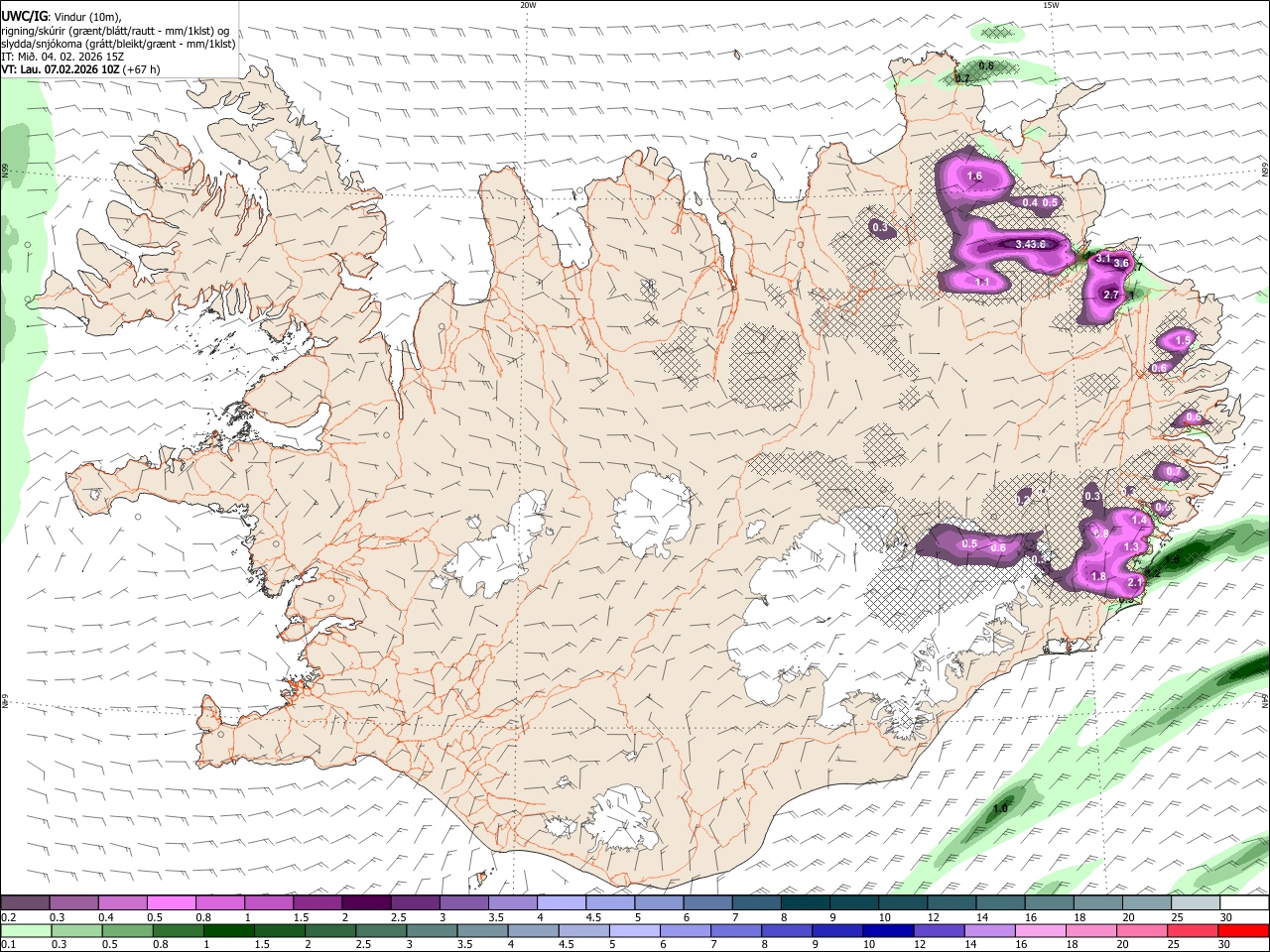The image size is (1270, 952).
Task: Pick the deep blue rain swatch starting at 10
Action: [888, 931]
